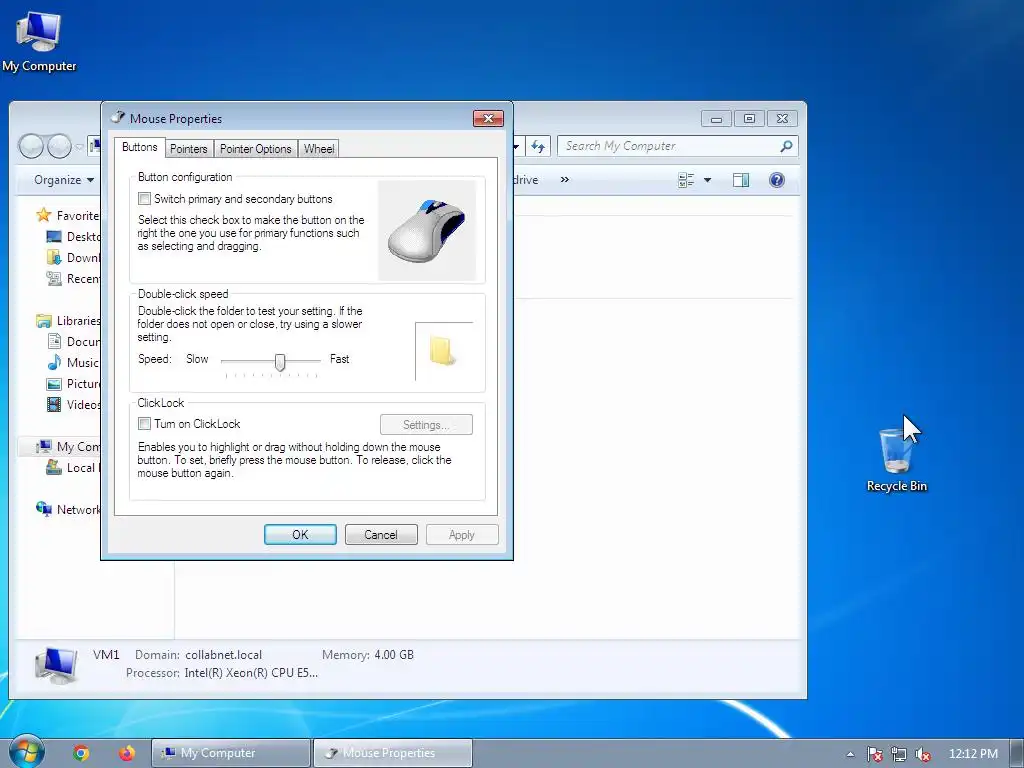This screenshot has height=768, width=1024.
Task: Click the Explorer help question mark icon
Action: pyautogui.click(x=776, y=180)
